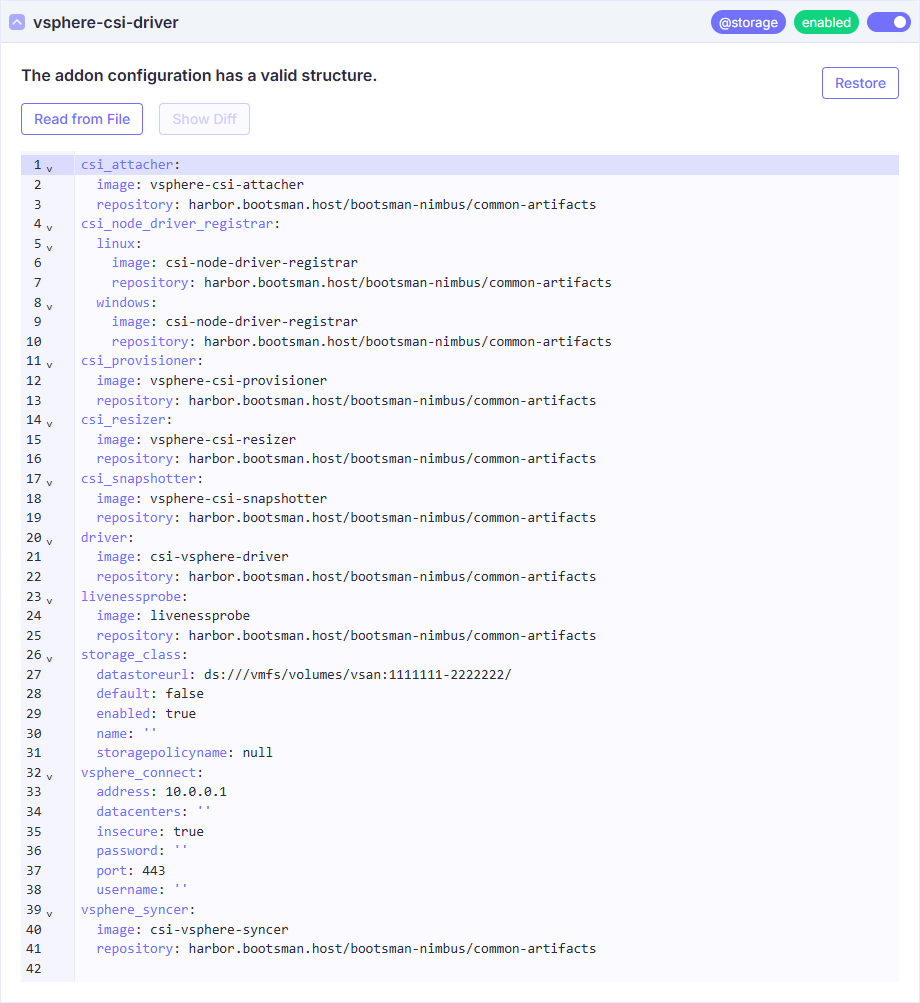Collapse the windows block at line 8
The image size is (920, 1003).
point(49,305)
